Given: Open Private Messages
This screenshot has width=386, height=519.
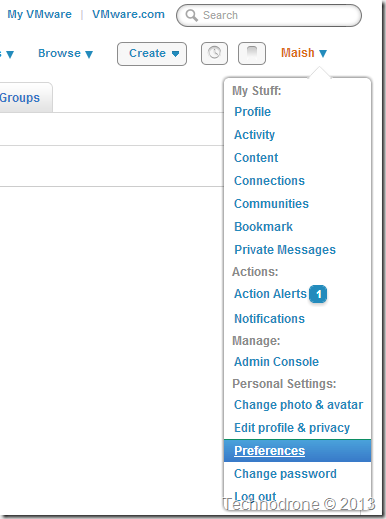Looking at the screenshot, I should click(285, 250).
